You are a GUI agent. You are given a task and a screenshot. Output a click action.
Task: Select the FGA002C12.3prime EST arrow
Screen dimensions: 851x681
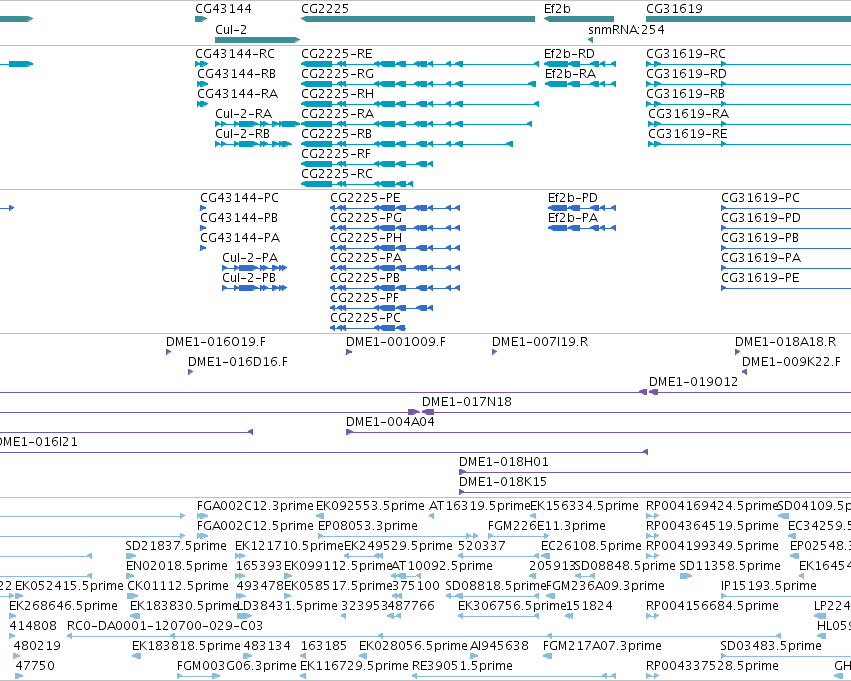click(x=202, y=516)
